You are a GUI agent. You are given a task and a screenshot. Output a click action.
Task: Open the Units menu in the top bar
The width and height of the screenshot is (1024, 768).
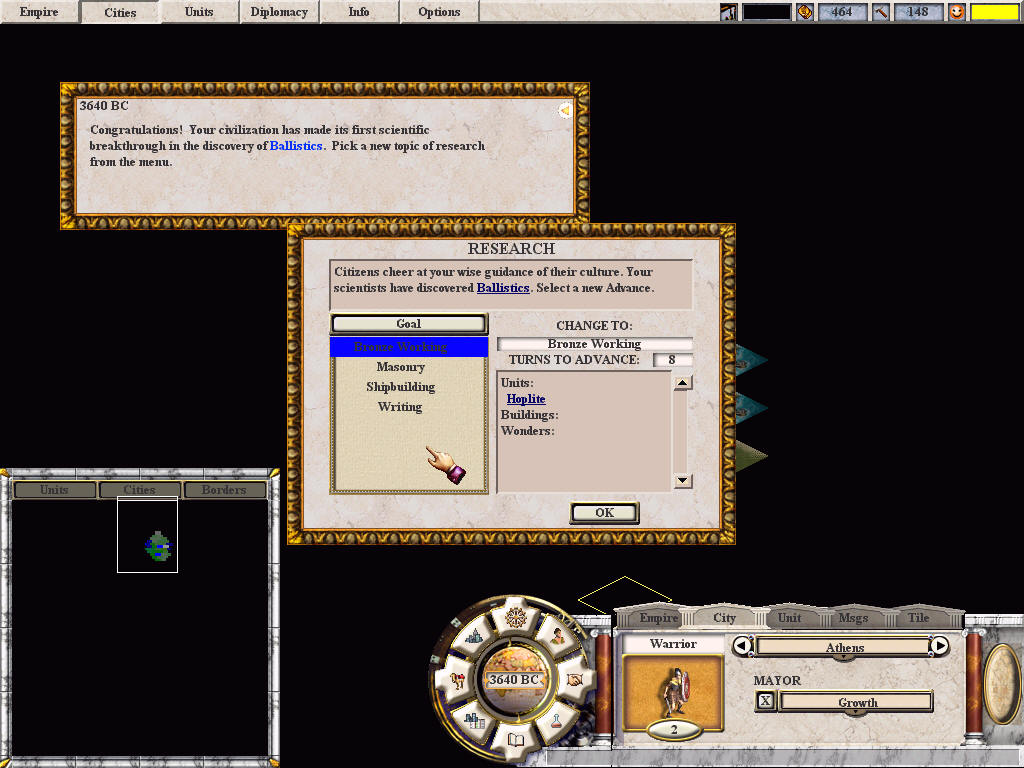click(199, 12)
